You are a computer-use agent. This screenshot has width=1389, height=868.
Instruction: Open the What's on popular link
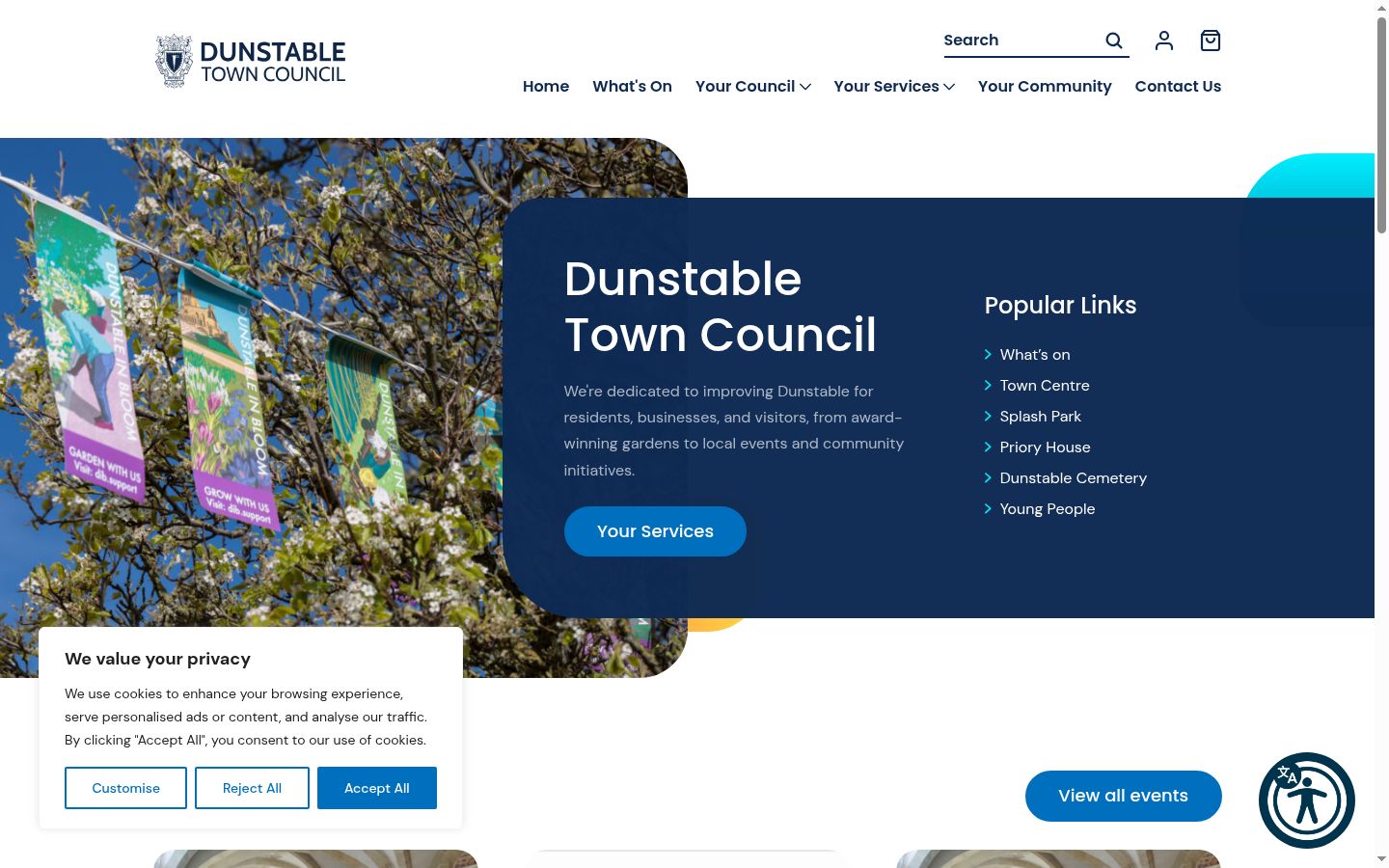coord(1035,355)
